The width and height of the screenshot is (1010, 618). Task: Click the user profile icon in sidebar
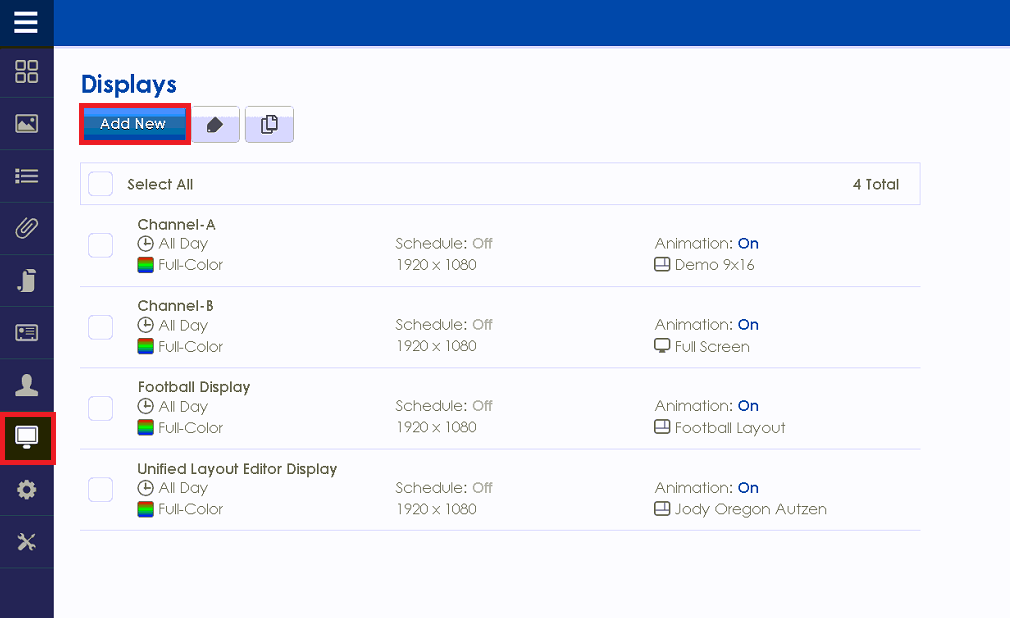tap(26, 385)
